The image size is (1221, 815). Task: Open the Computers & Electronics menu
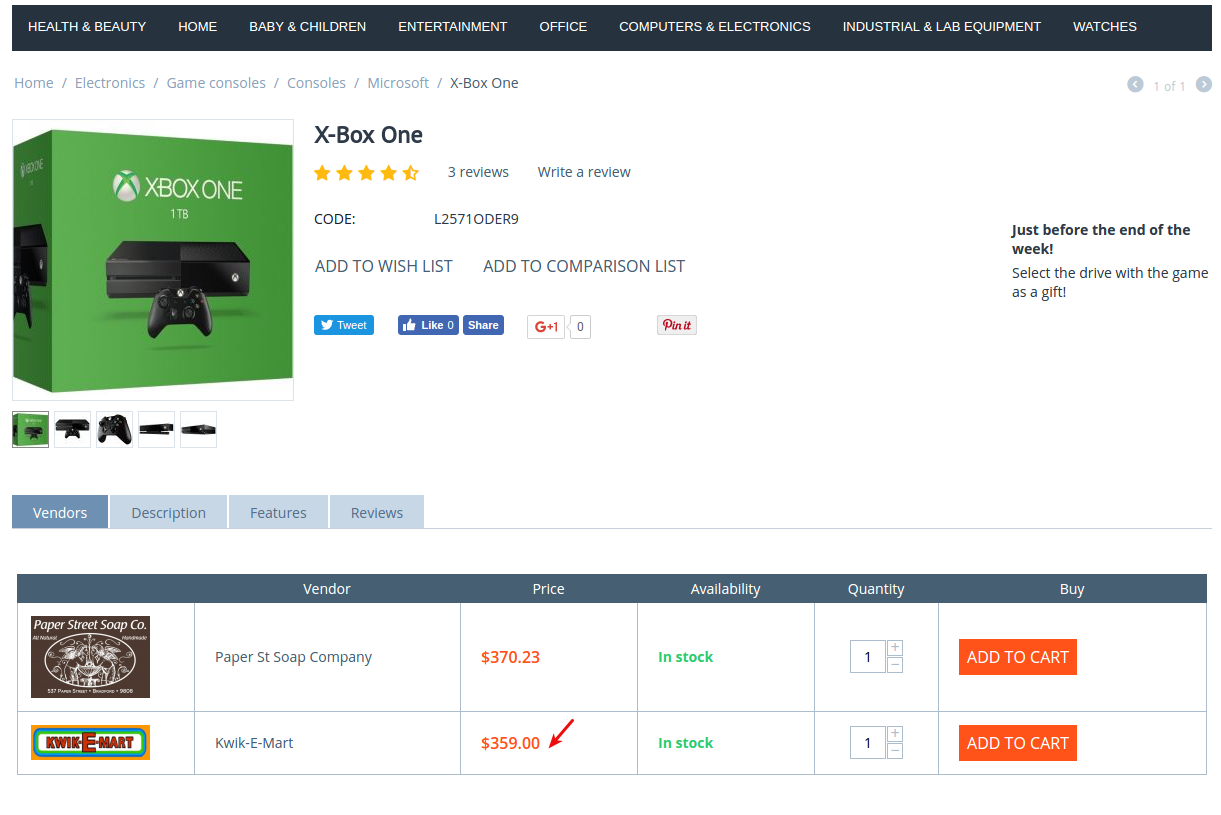pyautogui.click(x=715, y=27)
